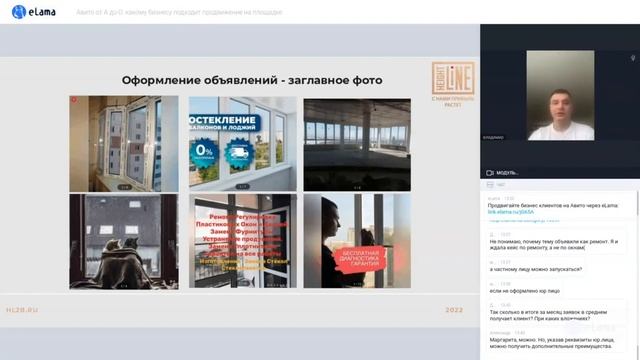
Task: Select the red repair text list photo
Action: (243, 241)
